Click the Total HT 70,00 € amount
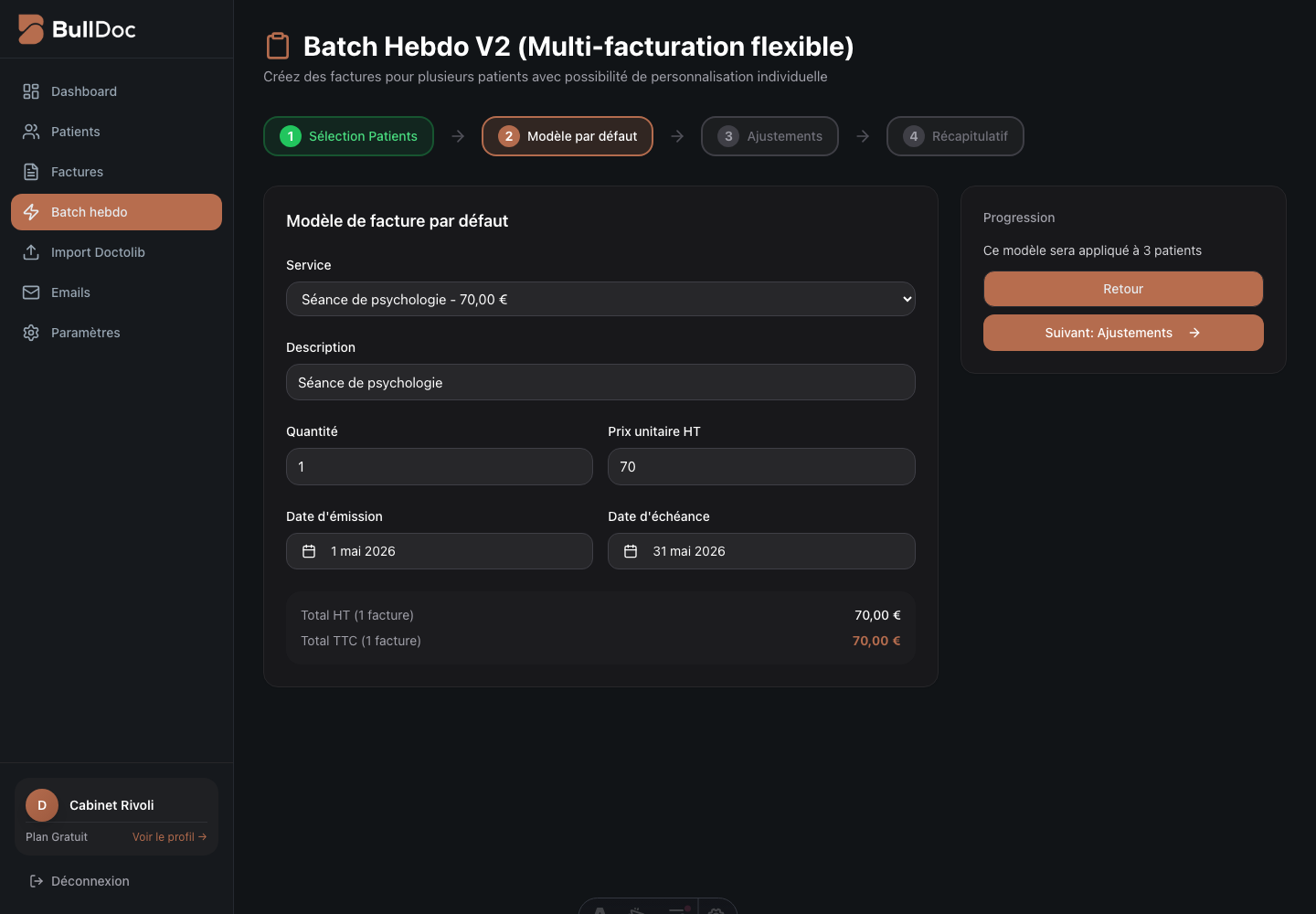Screen dimensions: 1316x914 click(877, 615)
